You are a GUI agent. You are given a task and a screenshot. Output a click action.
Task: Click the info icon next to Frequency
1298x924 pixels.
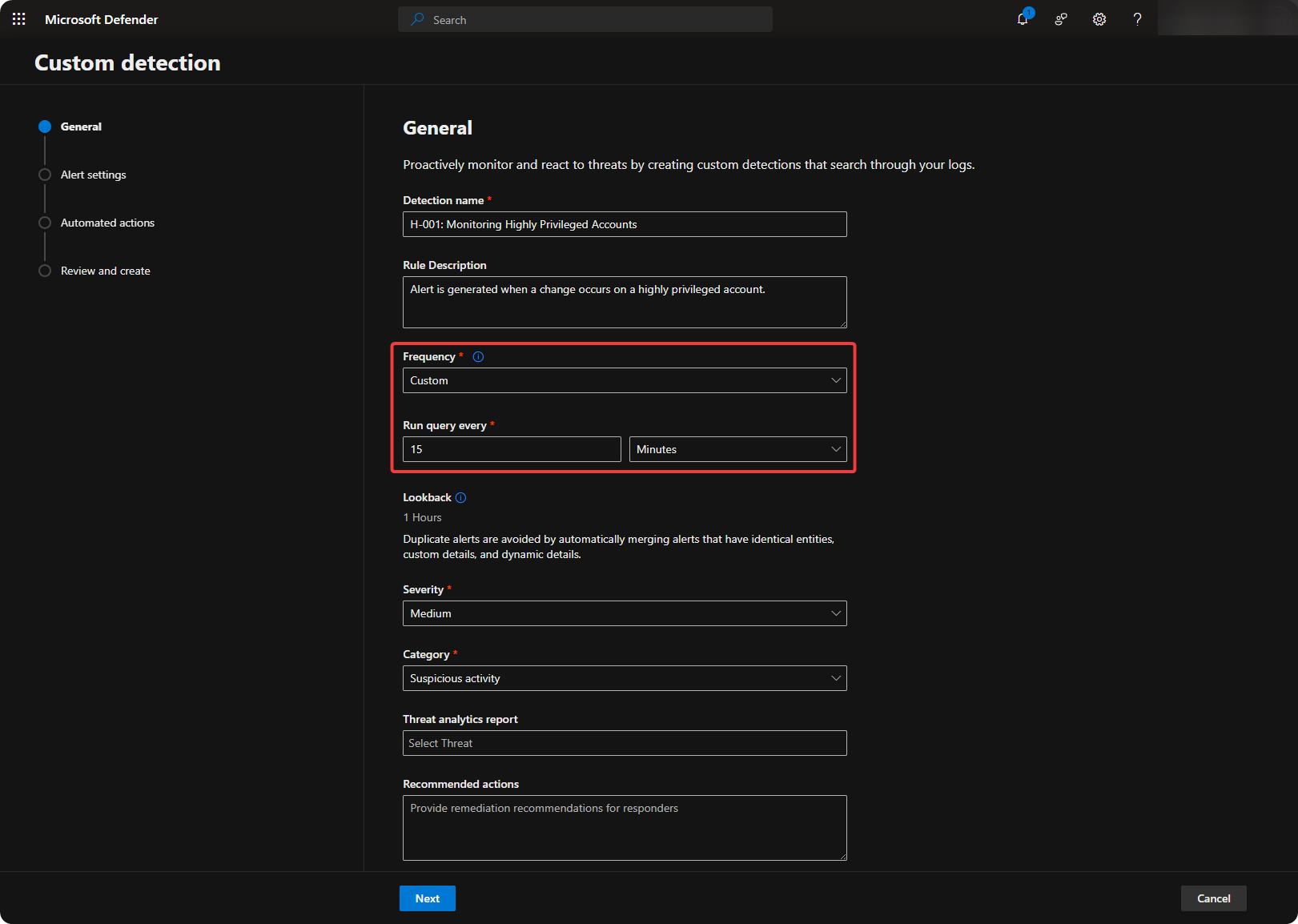click(x=478, y=357)
